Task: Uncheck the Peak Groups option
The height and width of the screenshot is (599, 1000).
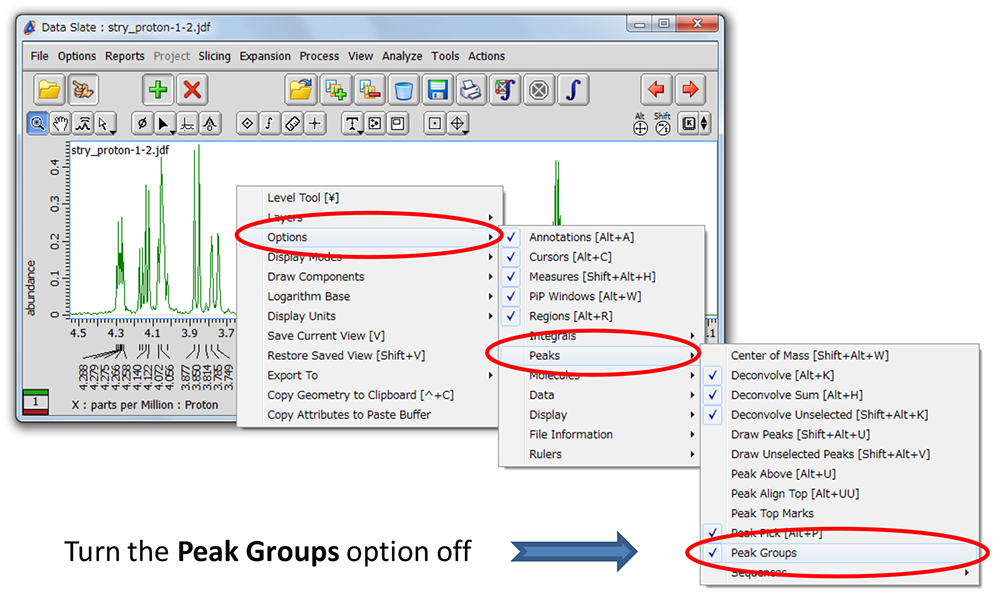Action: (x=764, y=553)
